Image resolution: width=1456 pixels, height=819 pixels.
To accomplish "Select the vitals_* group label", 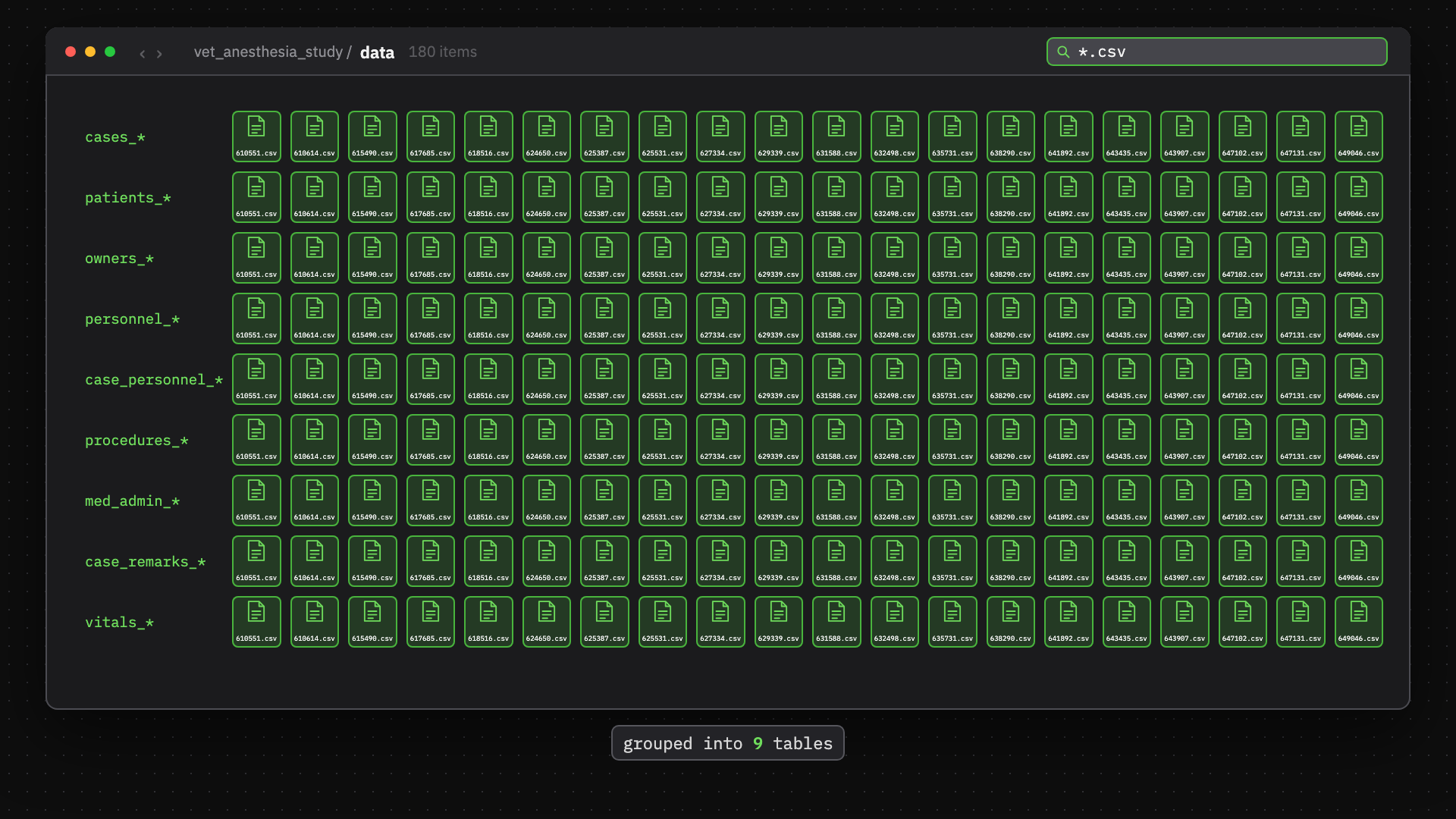I will (120, 623).
